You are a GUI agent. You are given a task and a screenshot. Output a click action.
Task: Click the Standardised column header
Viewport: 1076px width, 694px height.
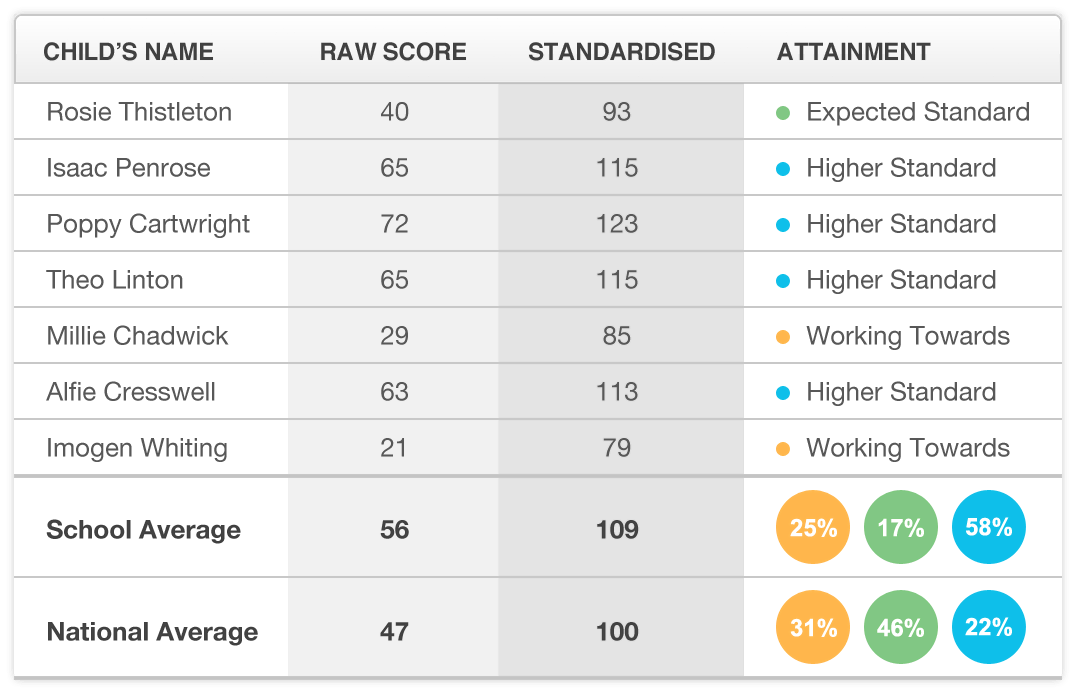pos(621,52)
